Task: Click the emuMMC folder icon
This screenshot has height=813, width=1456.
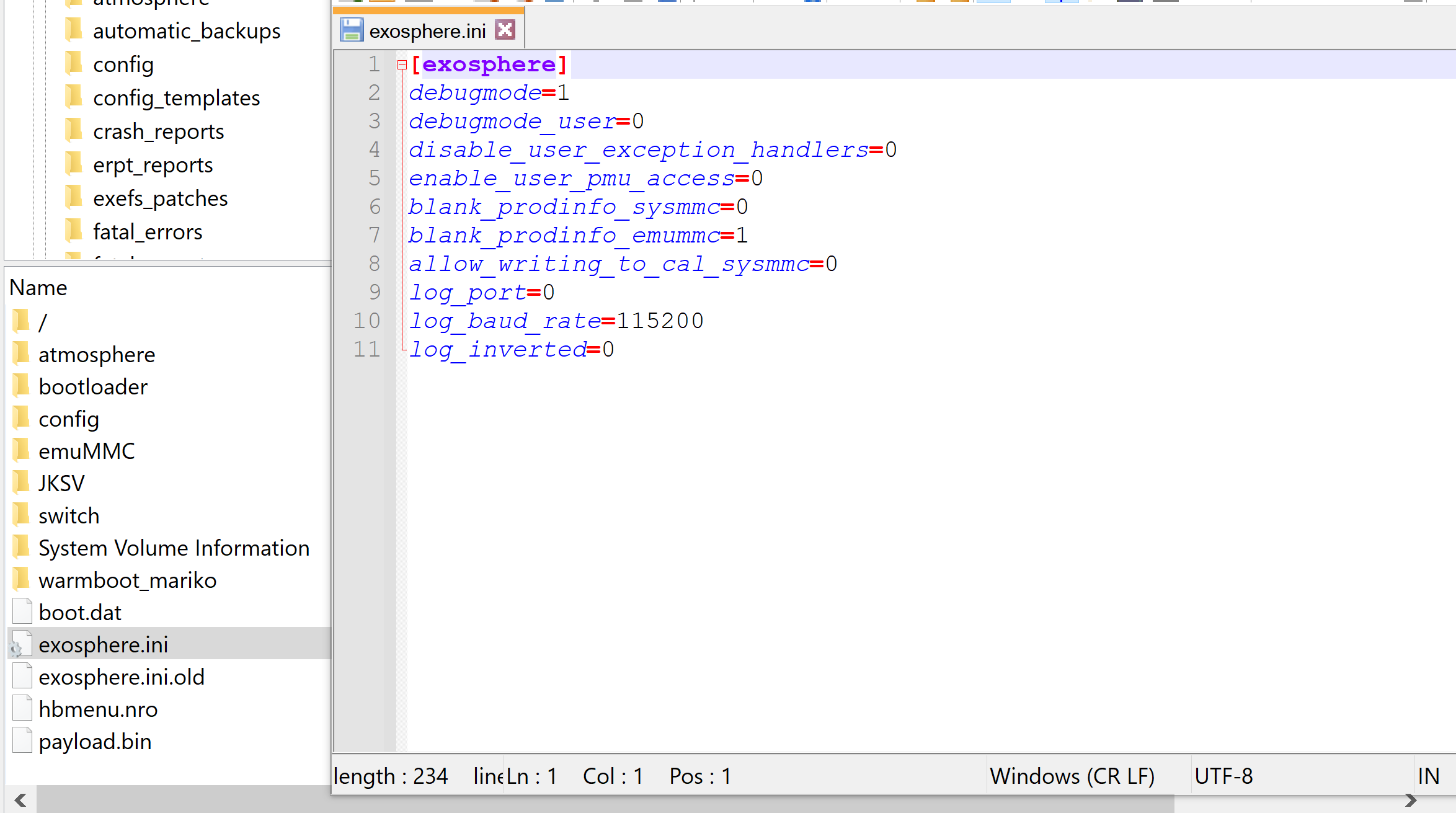Action: pos(21,450)
